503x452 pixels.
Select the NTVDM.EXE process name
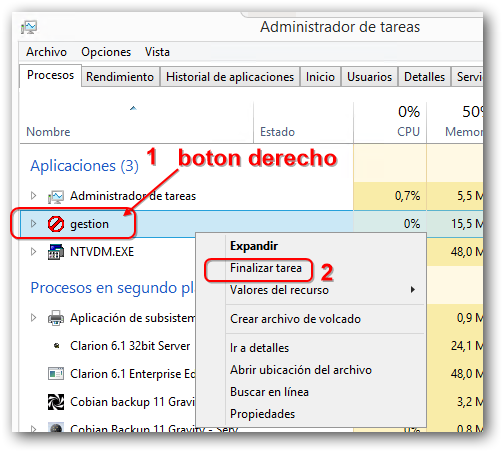tap(102, 252)
